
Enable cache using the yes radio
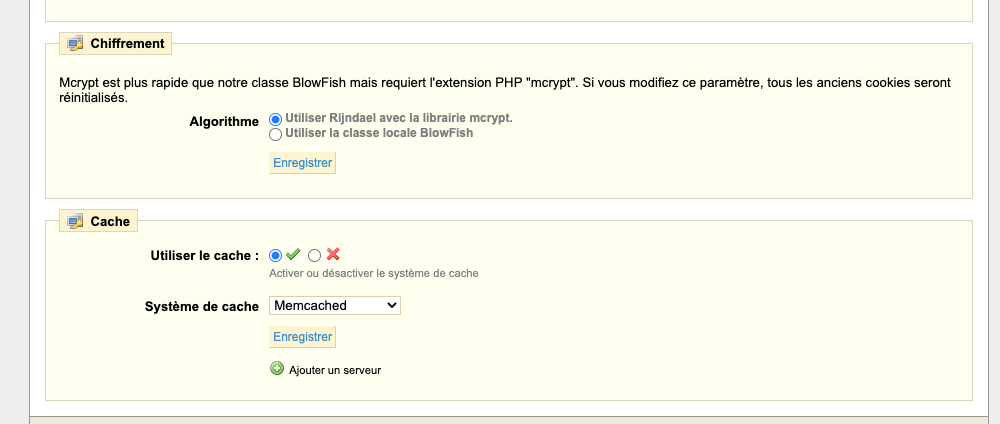click(x=276, y=256)
